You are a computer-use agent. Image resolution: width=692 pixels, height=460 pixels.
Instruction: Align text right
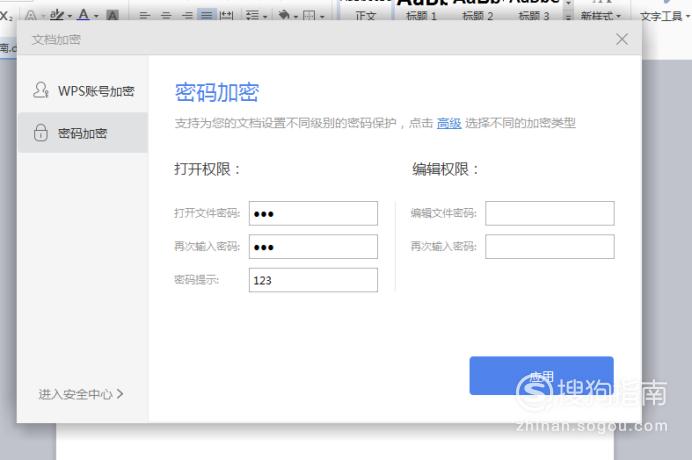(x=188, y=16)
